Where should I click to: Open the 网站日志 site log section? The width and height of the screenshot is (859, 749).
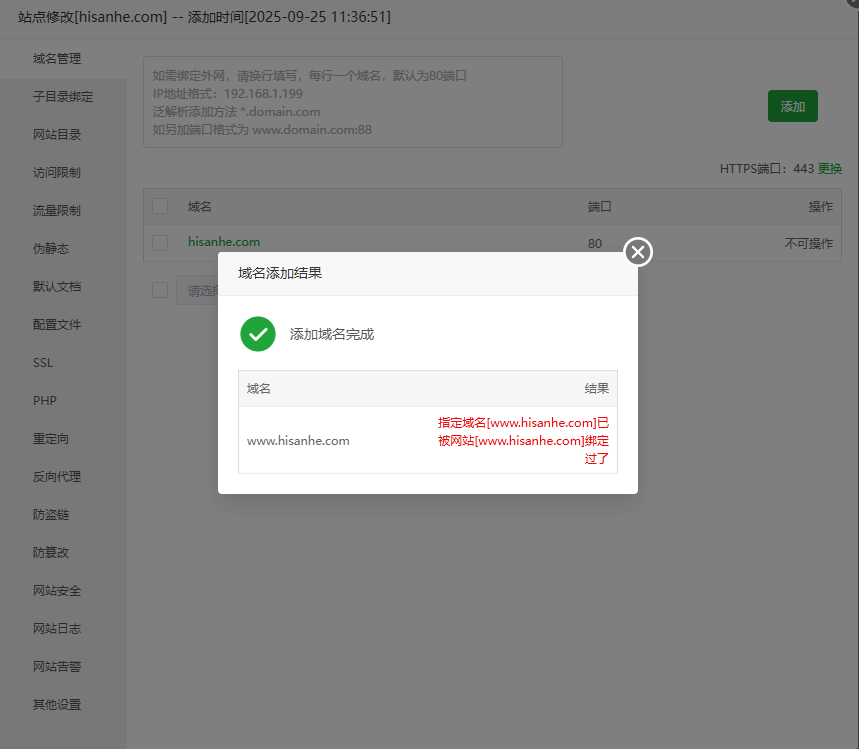click(x=56, y=628)
